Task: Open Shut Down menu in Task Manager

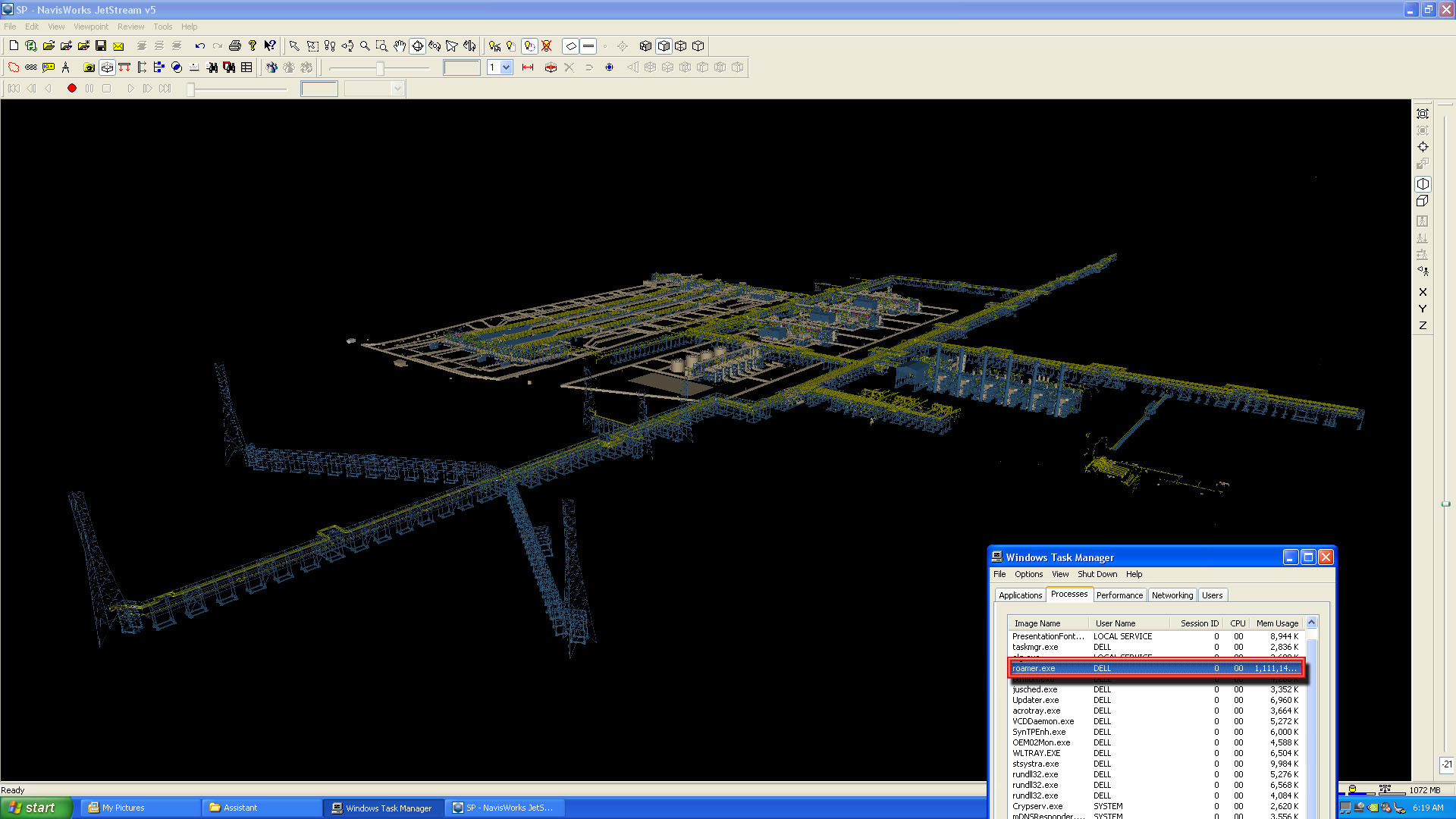Action: tap(1097, 574)
